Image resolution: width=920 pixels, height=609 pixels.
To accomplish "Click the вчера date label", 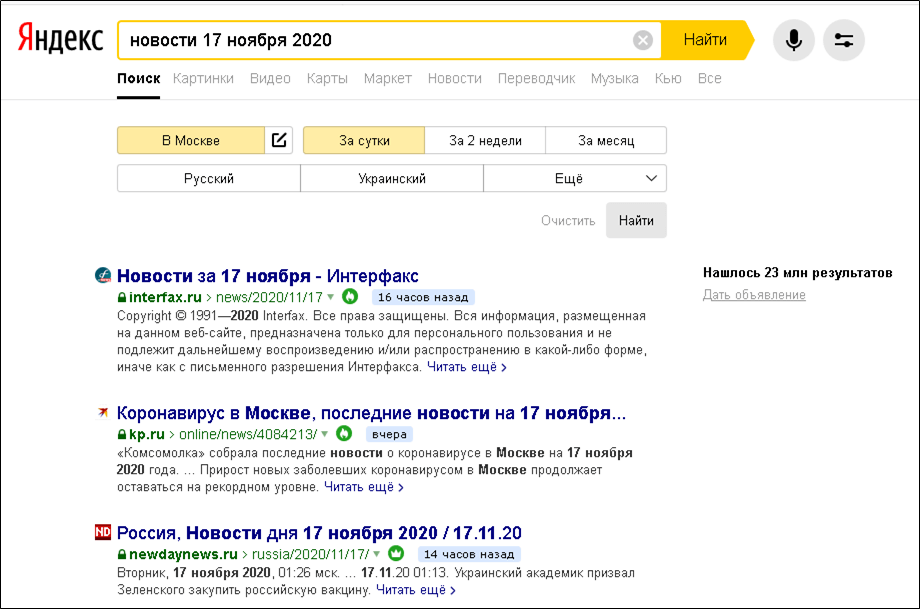I will [x=390, y=435].
